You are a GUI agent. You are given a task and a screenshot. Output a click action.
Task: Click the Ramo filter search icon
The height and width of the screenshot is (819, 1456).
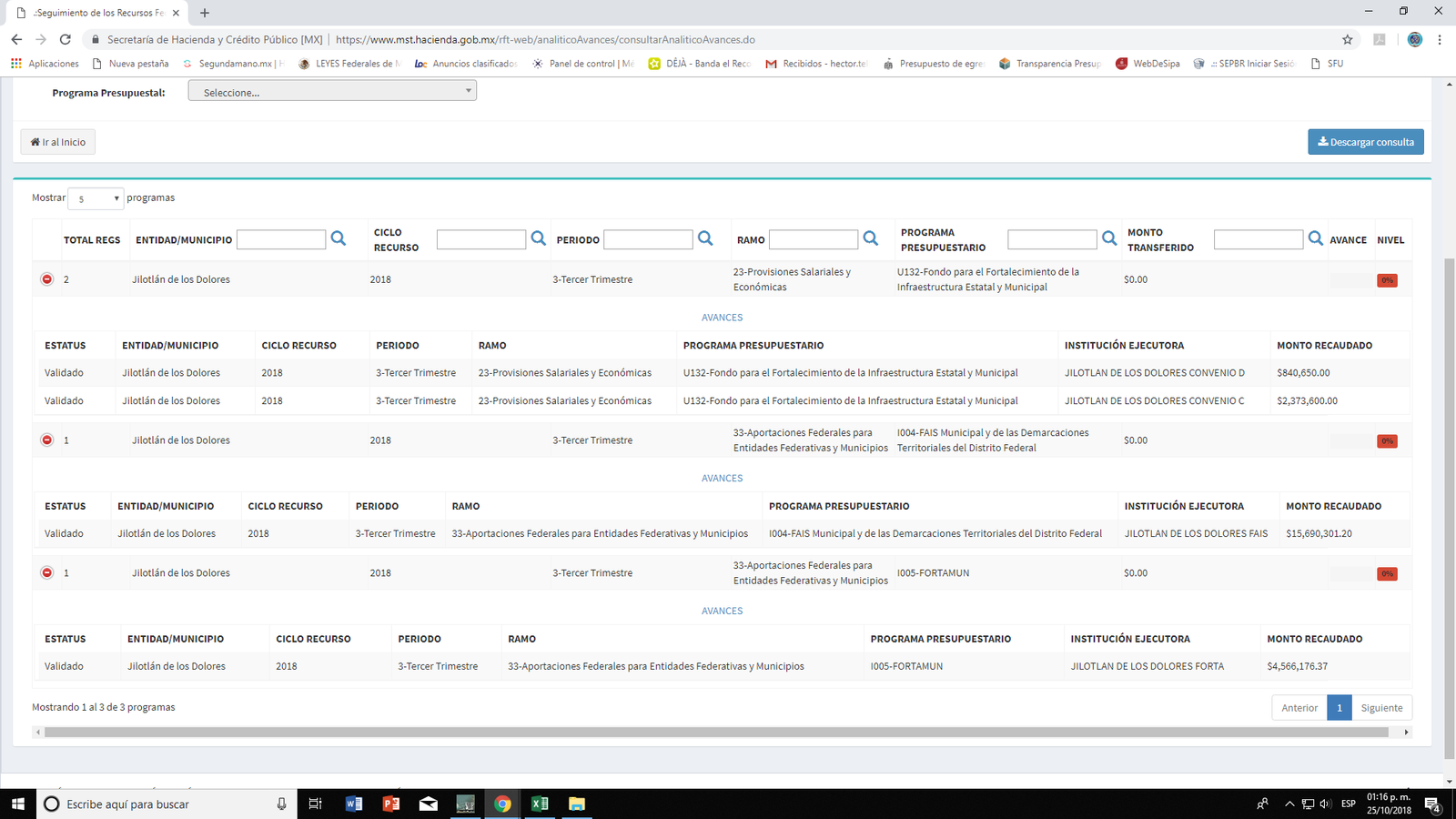click(x=871, y=238)
